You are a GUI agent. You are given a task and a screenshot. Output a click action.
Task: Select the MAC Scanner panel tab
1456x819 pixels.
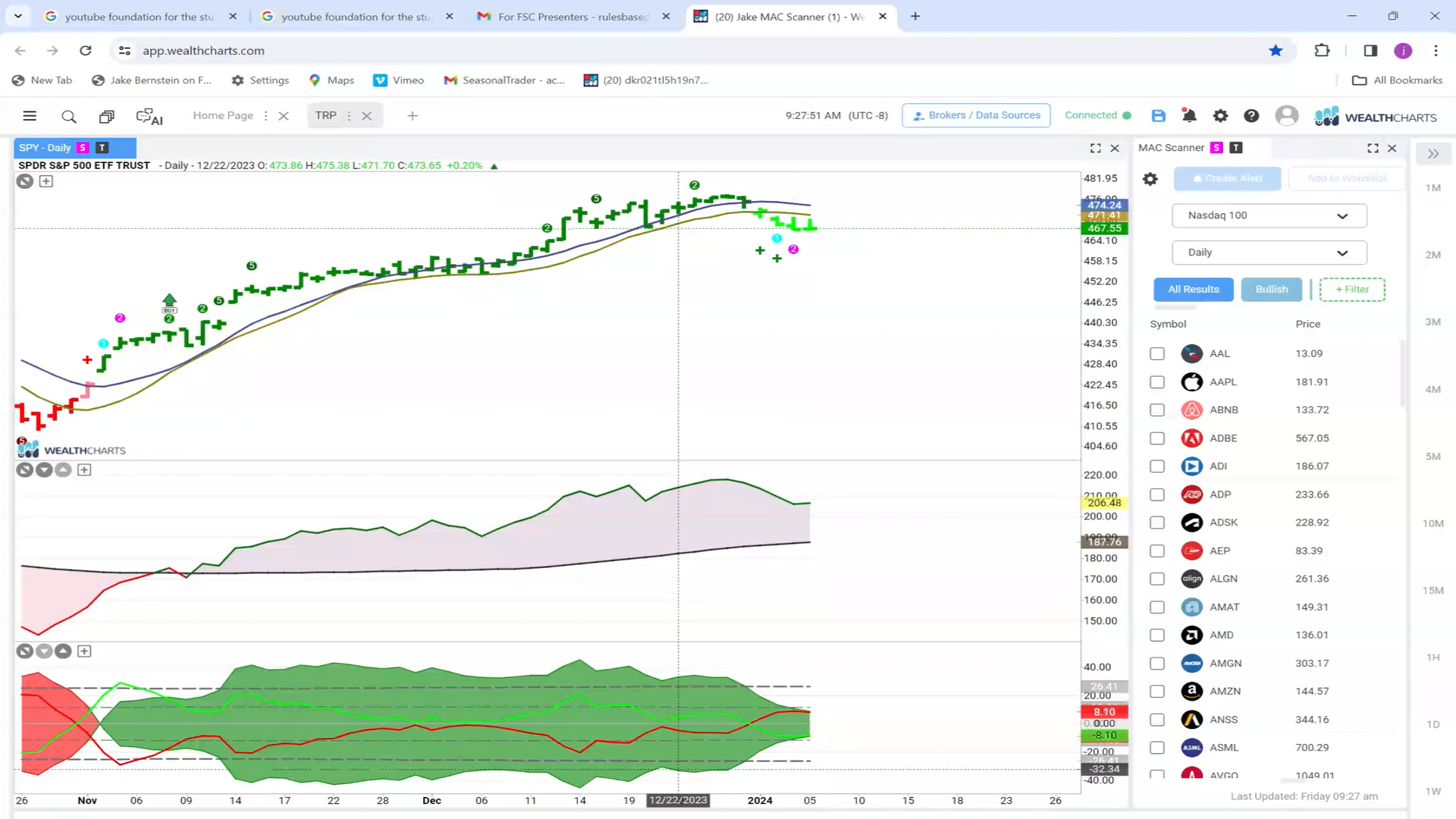(x=1171, y=148)
